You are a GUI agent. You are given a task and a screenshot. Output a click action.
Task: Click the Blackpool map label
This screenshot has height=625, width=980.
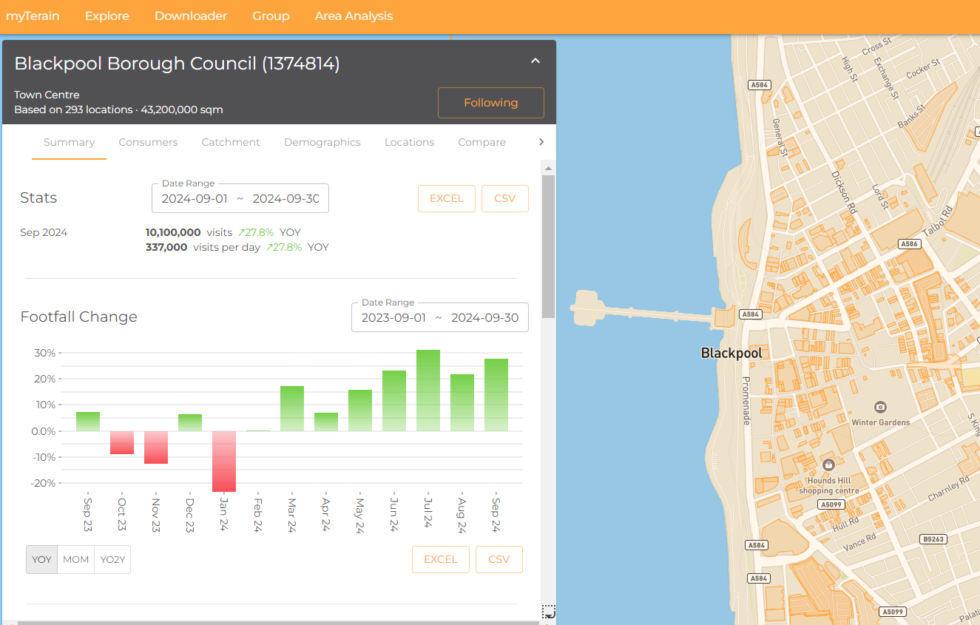[731, 353]
